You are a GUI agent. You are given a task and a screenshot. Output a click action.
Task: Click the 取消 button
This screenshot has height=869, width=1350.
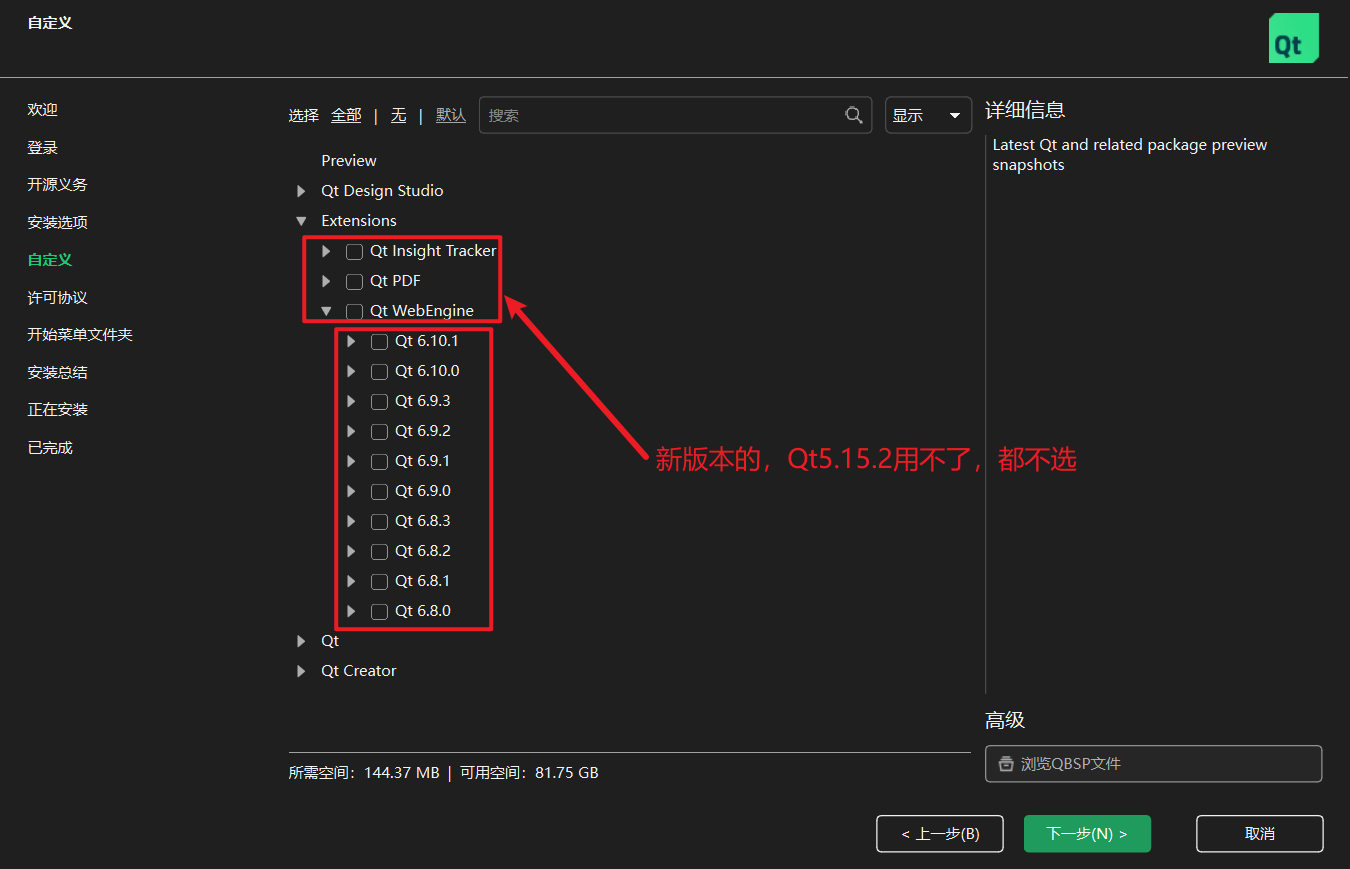[1260, 834]
